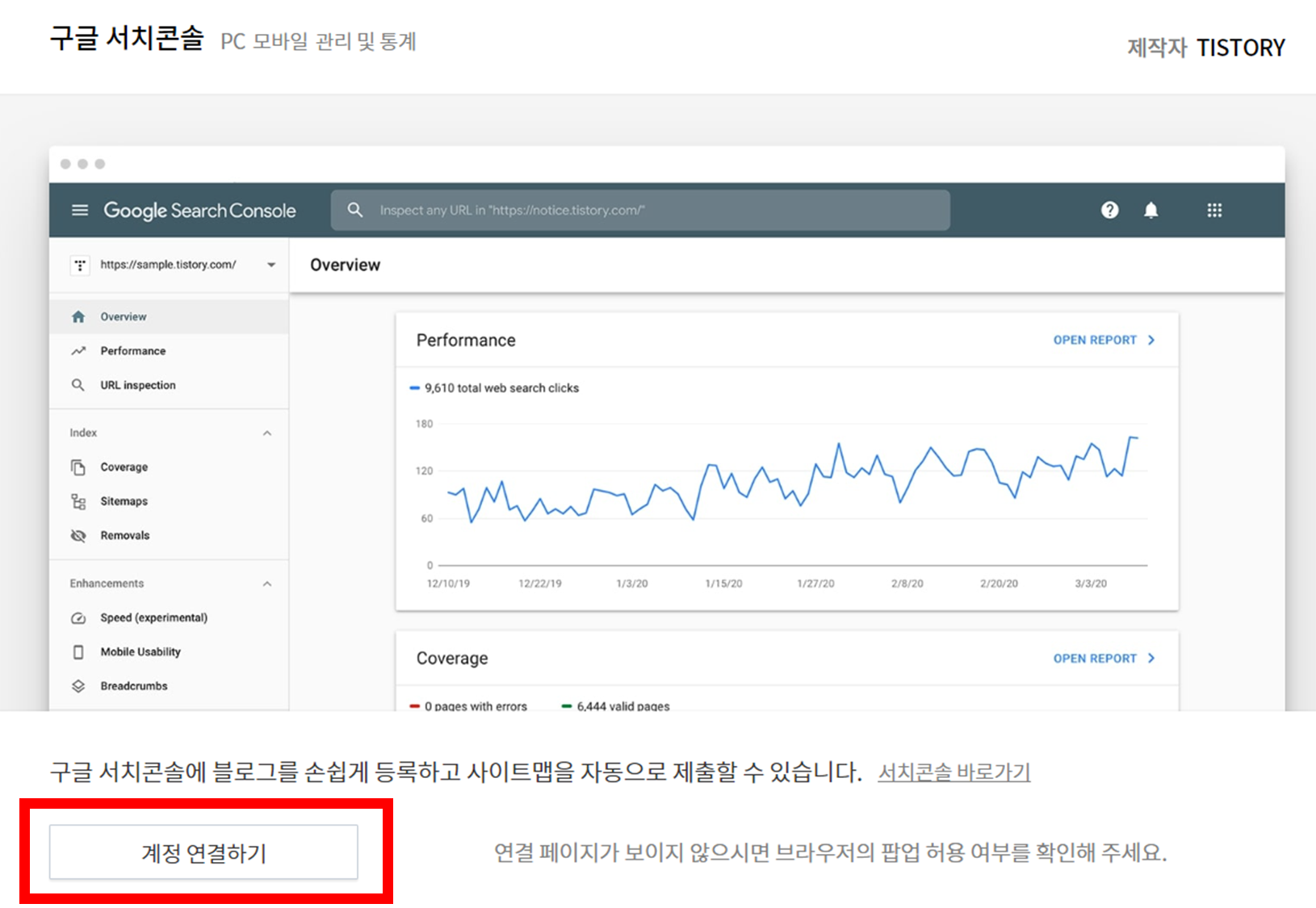Select Speed (experimental) in the sidebar
Image resolution: width=1316 pixels, height=908 pixels.
(169, 617)
